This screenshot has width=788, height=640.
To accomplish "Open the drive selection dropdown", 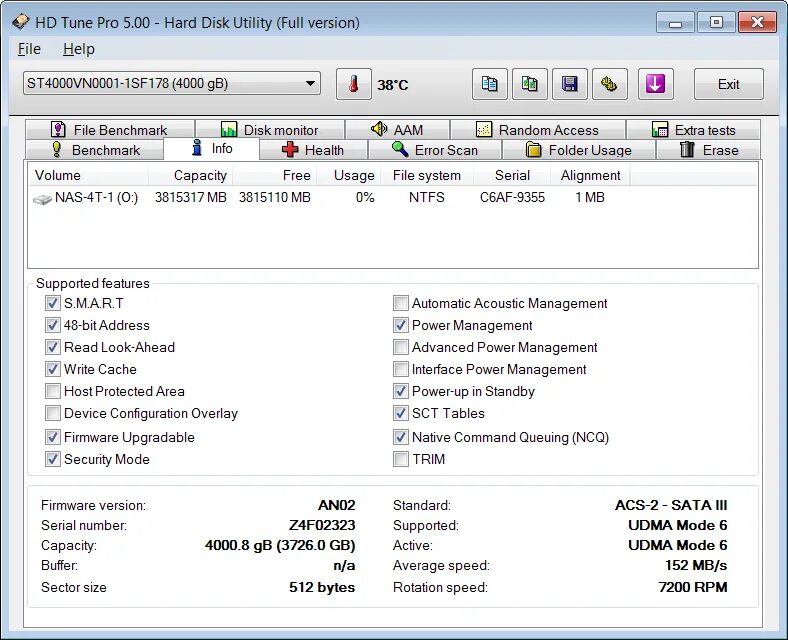I will (x=171, y=83).
